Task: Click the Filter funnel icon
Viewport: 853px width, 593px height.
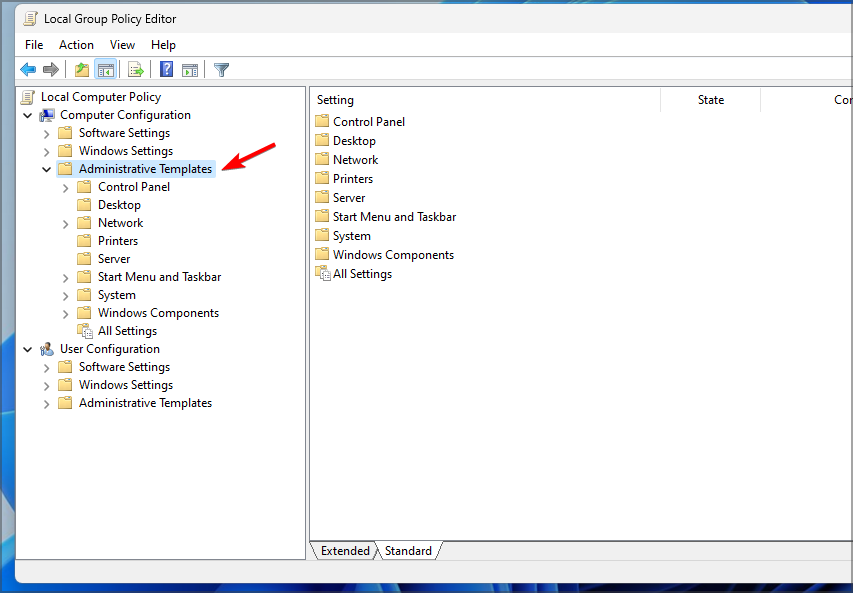Action: click(221, 70)
